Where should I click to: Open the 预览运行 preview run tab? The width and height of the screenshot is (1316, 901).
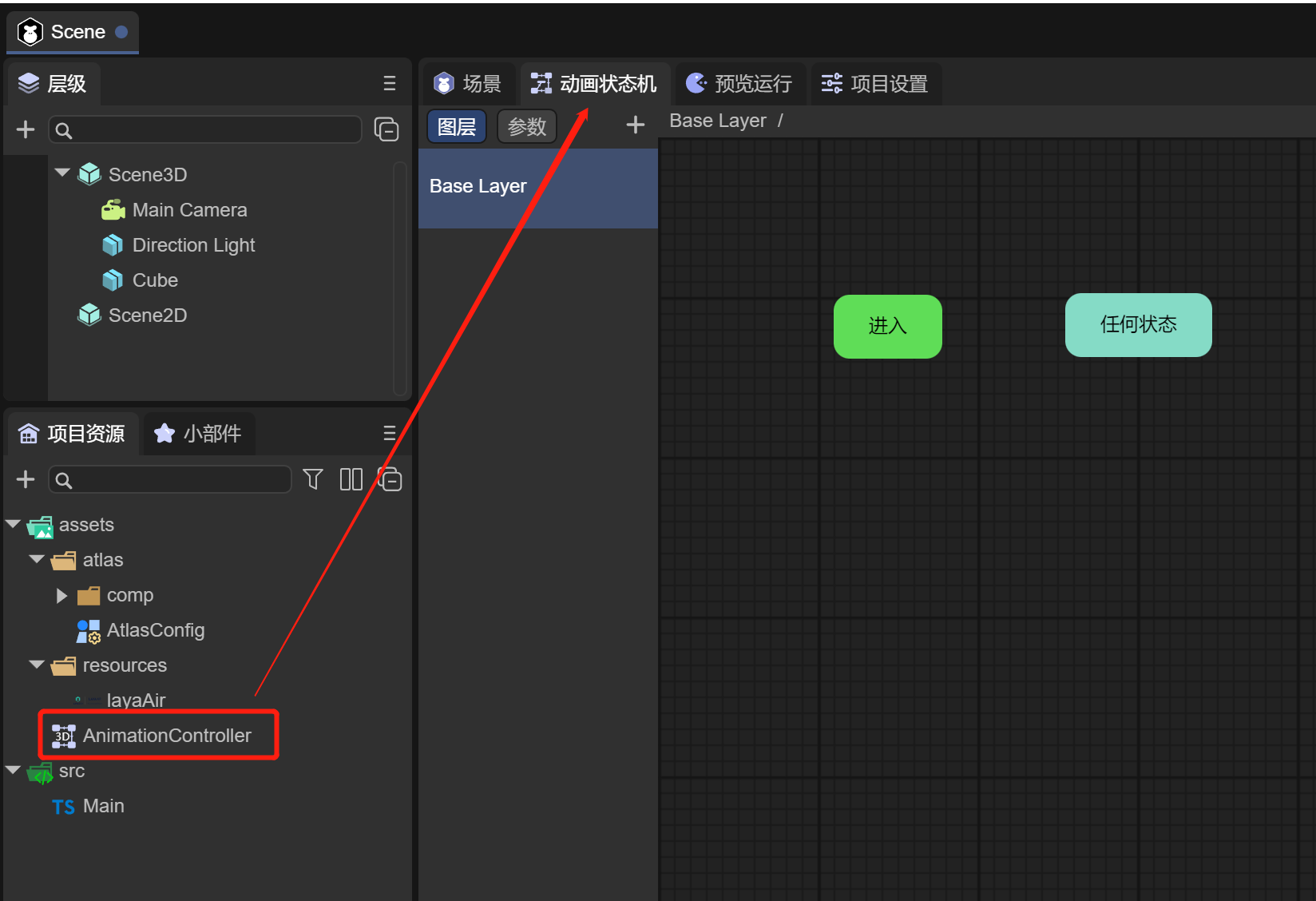739,84
